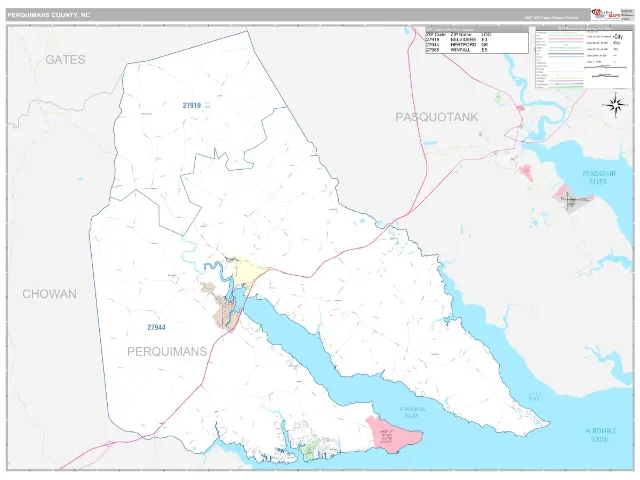Click the PASQUOTANK county label
Image resolution: width=640 pixels, height=480 pixels.
pyautogui.click(x=436, y=117)
